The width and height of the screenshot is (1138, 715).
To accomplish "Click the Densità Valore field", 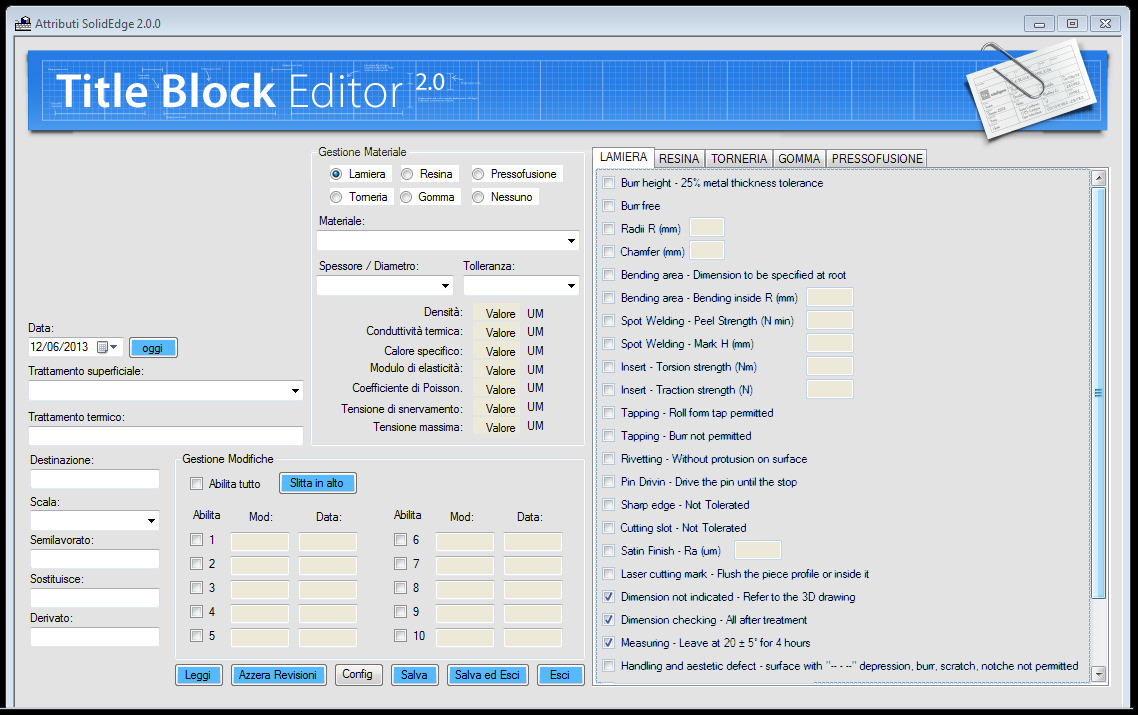I will (496, 313).
